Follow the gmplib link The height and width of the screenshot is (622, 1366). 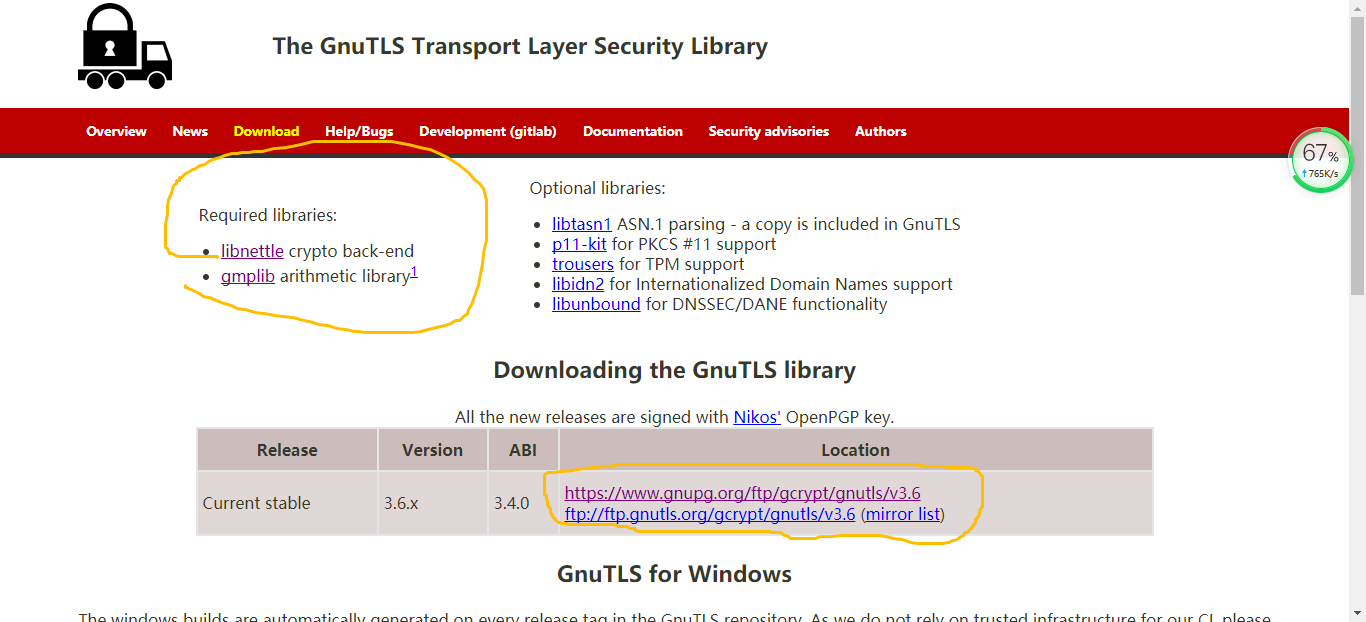[x=248, y=276]
